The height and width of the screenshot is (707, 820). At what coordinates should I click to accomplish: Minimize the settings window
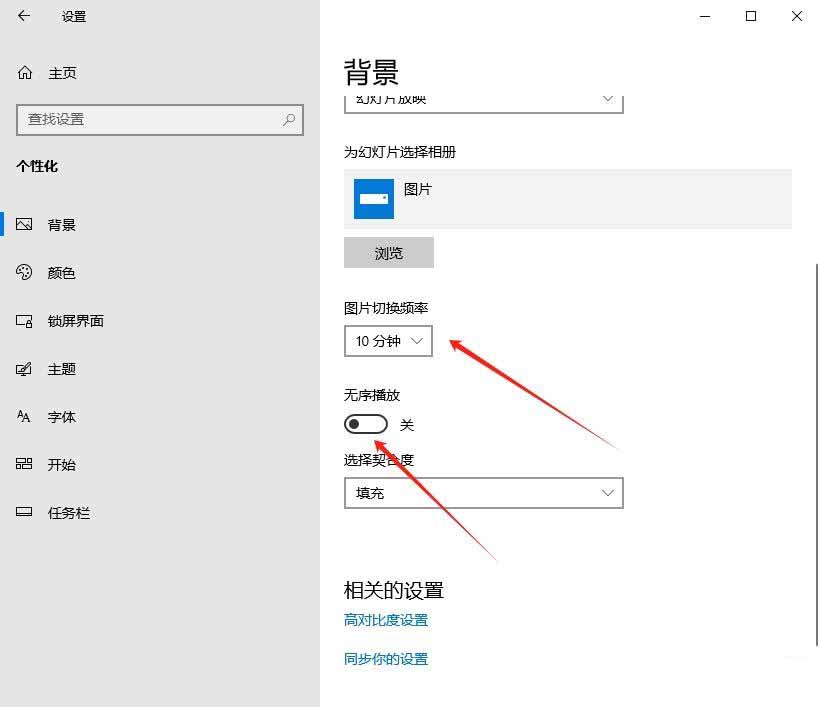pyautogui.click(x=705, y=16)
